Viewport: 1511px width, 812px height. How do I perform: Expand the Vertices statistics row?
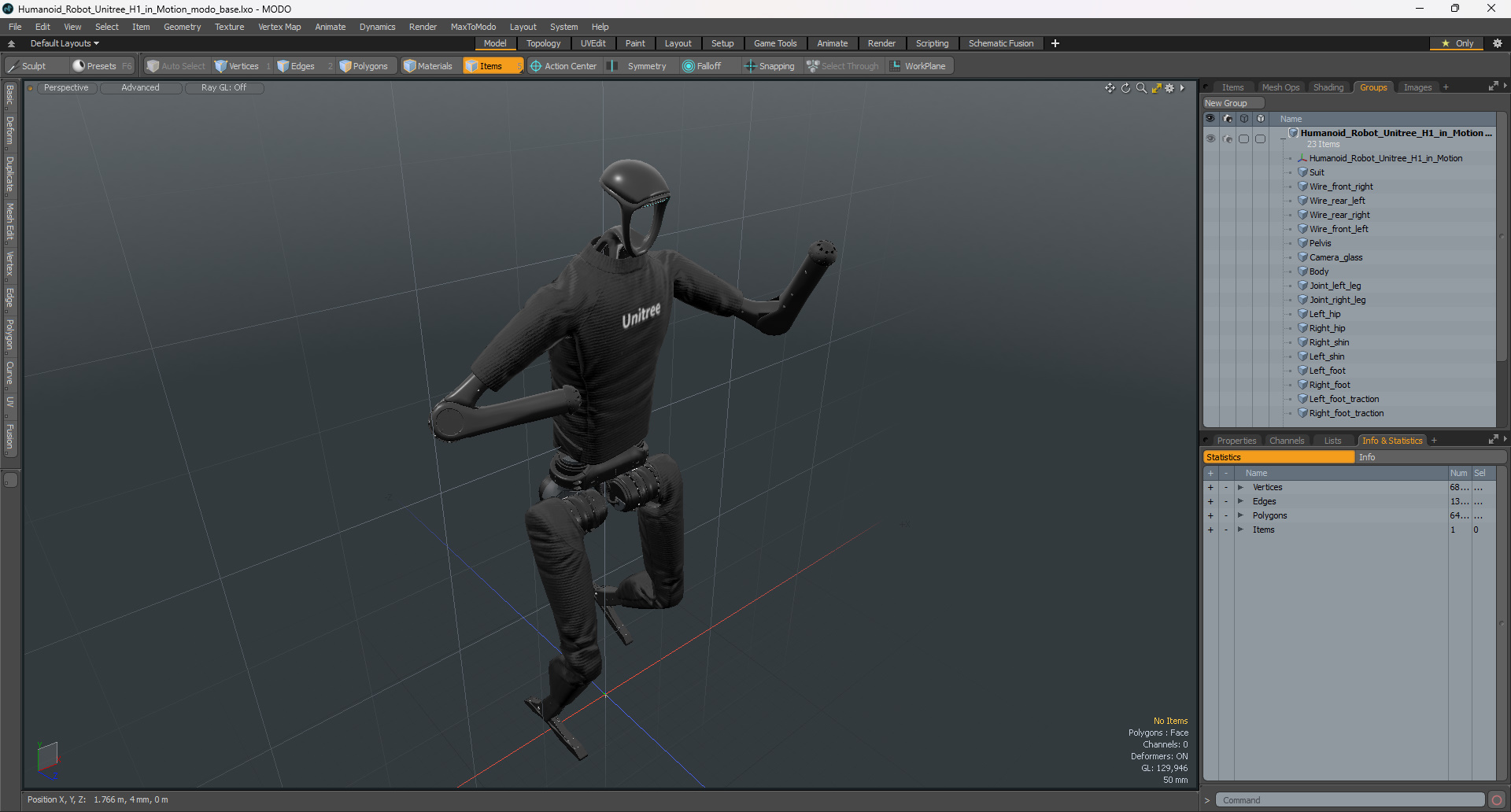(1240, 488)
